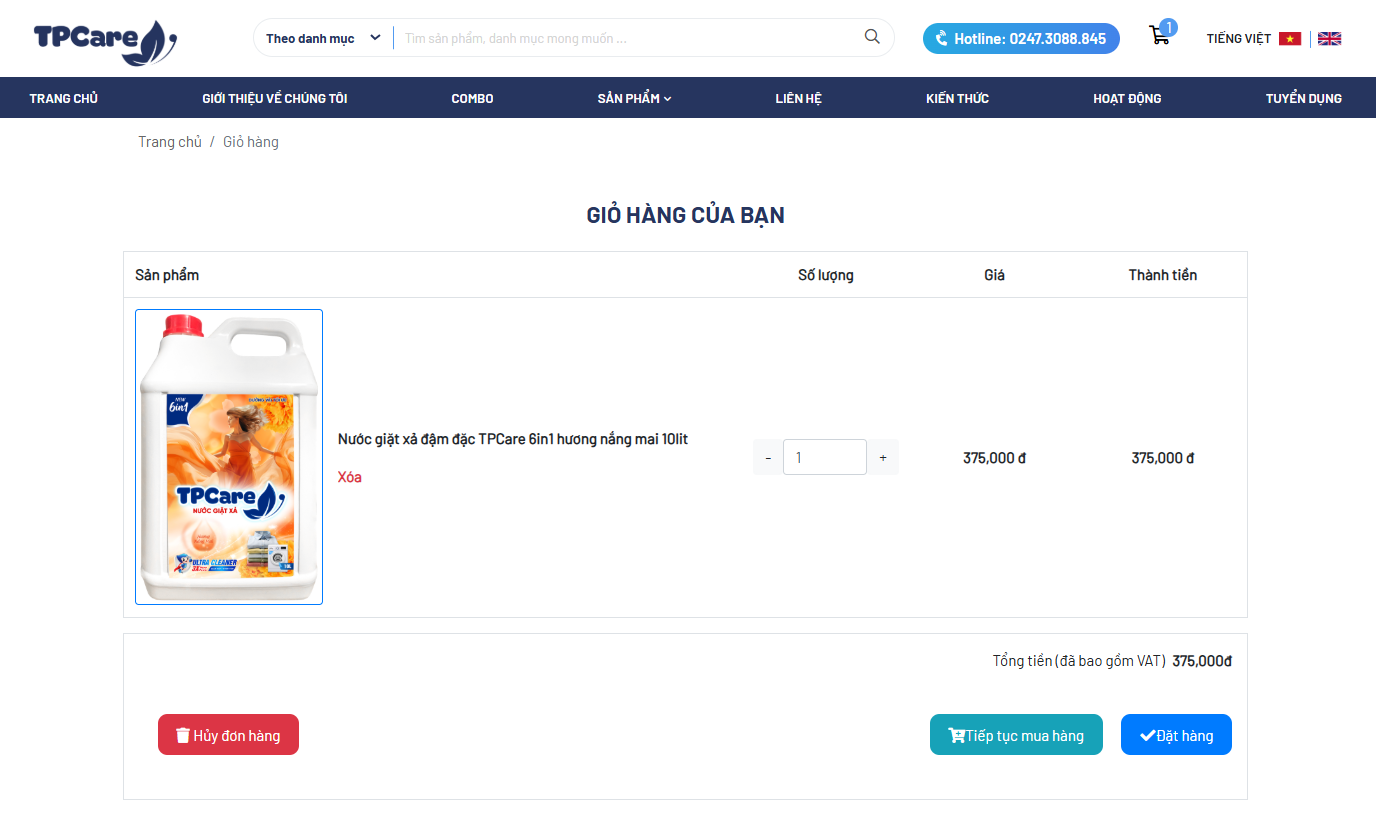Click the Giỏ hàng breadcrumb
The width and height of the screenshot is (1376, 822).
pyautogui.click(x=251, y=142)
